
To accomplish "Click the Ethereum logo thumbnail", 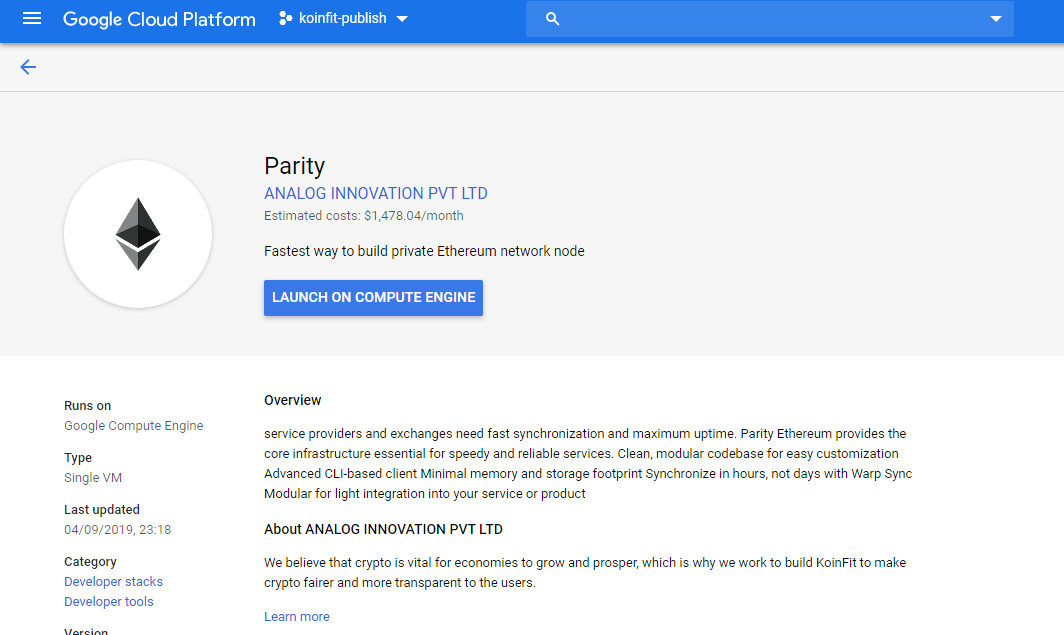I will pos(138,234).
